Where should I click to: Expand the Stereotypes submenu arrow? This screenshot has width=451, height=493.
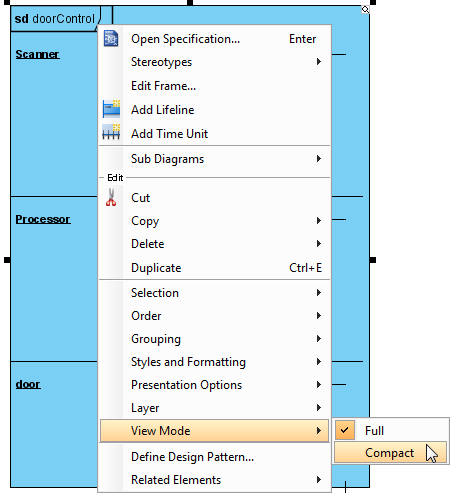[319, 62]
